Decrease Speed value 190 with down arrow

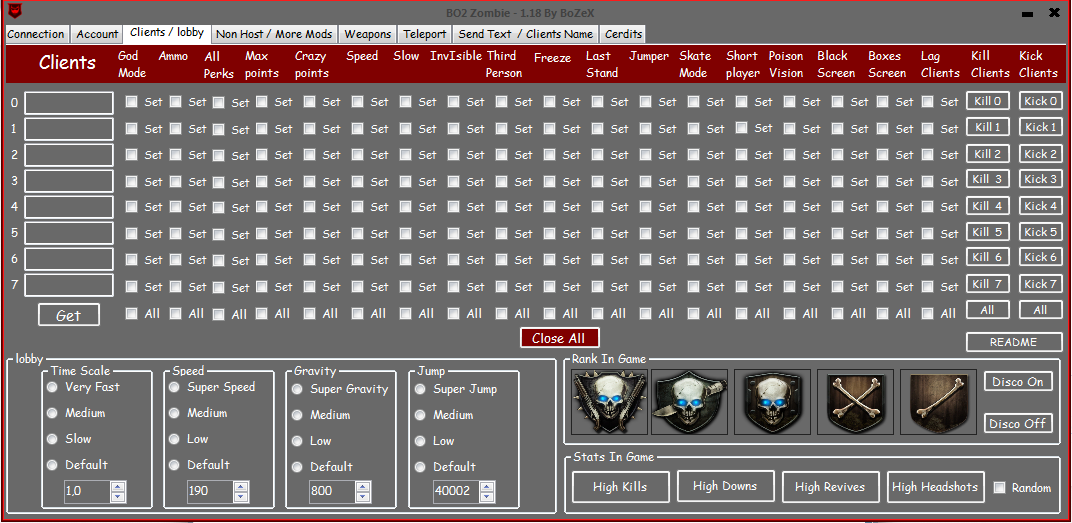pyautogui.click(x=241, y=496)
